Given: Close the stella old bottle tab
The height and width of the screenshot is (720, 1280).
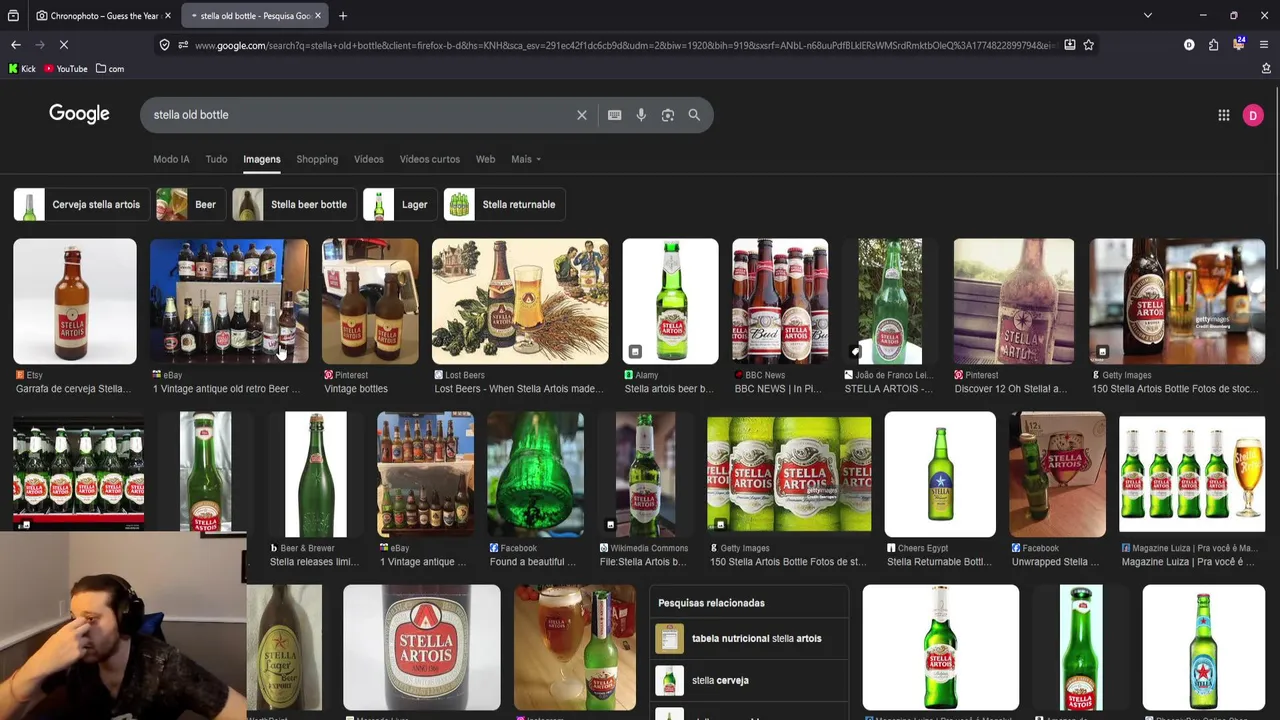Looking at the screenshot, I should [318, 16].
